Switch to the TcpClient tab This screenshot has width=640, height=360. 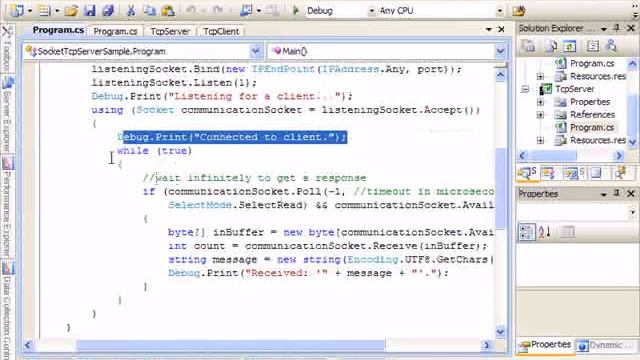(221, 31)
